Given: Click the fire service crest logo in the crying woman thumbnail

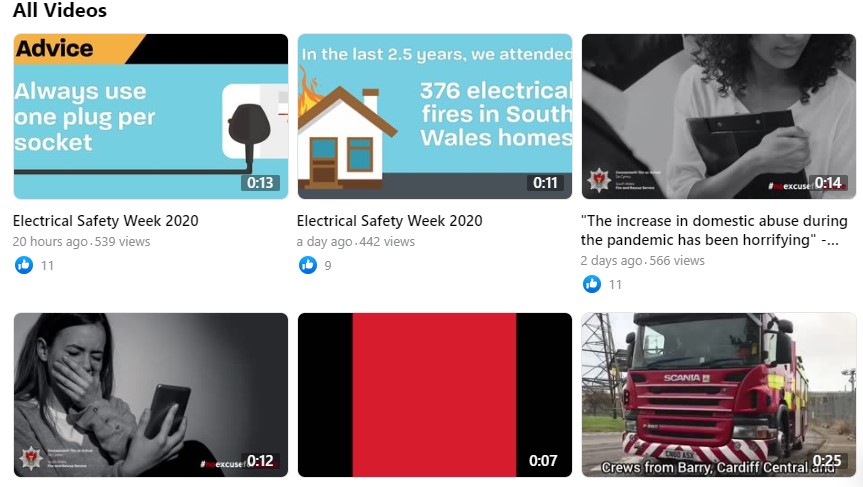Looking at the screenshot, I should point(31,457).
